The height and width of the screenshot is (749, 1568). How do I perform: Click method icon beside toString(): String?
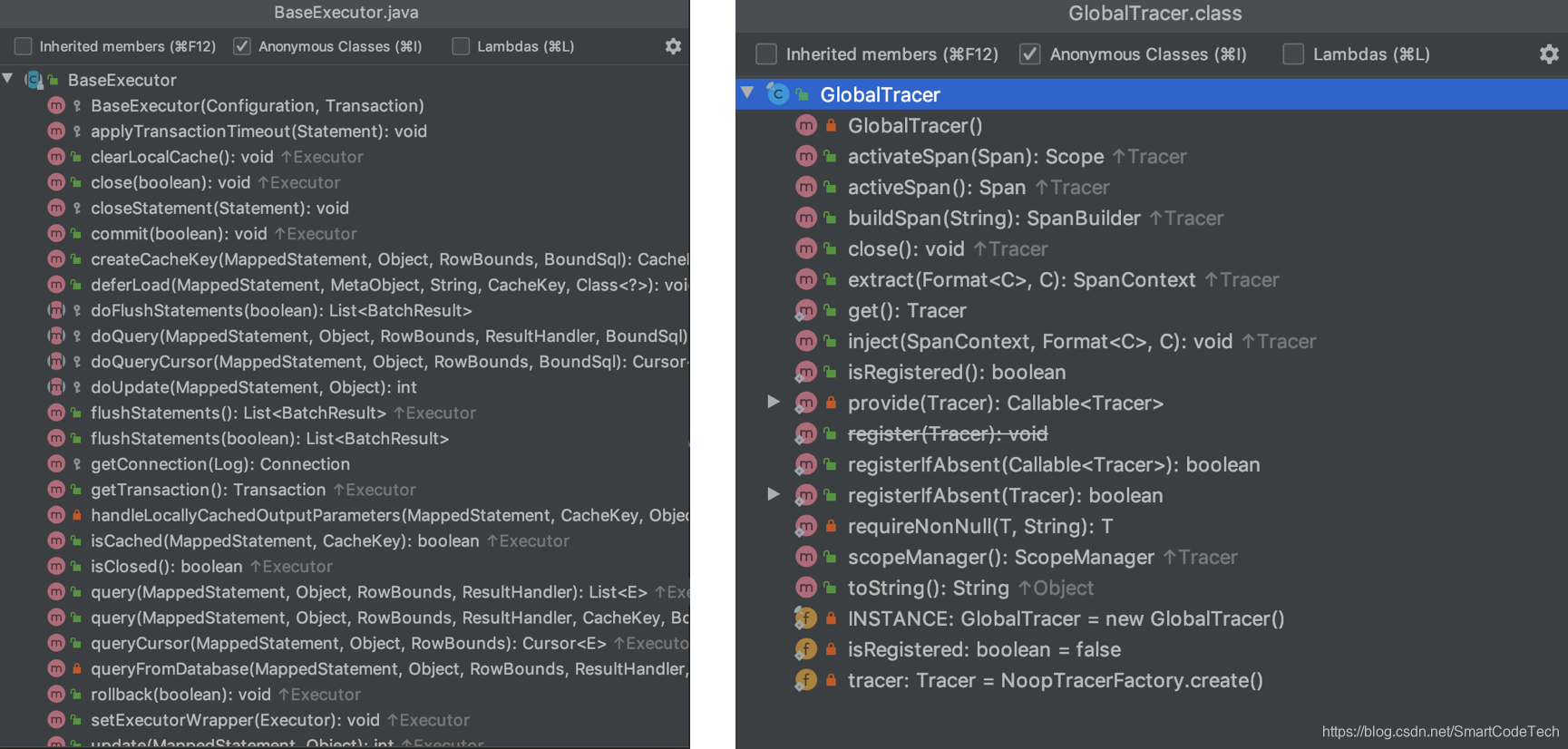click(806, 588)
